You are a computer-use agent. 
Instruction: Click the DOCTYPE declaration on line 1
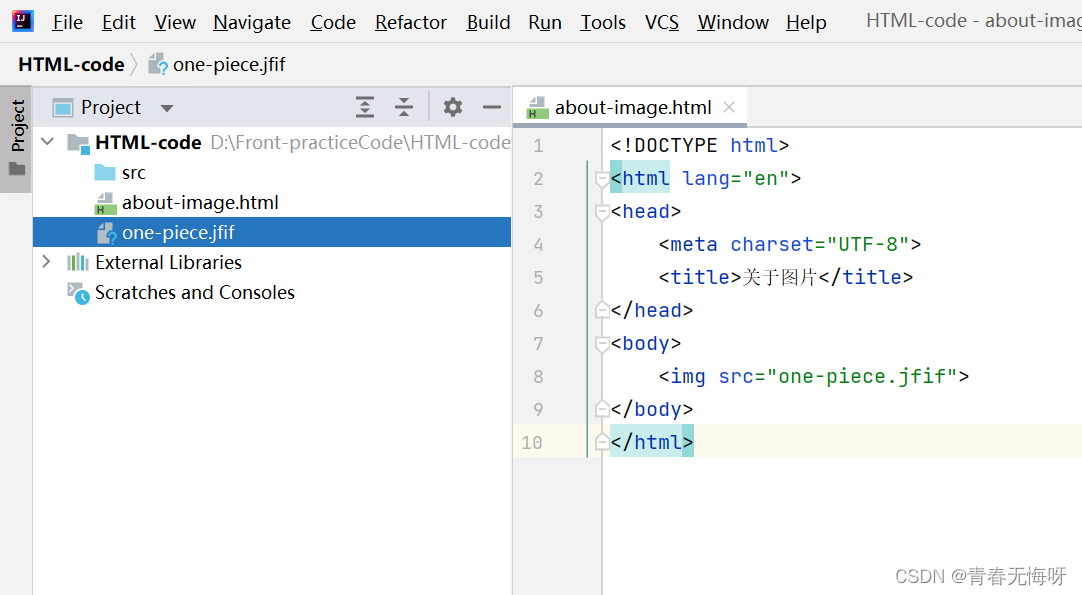click(x=700, y=146)
